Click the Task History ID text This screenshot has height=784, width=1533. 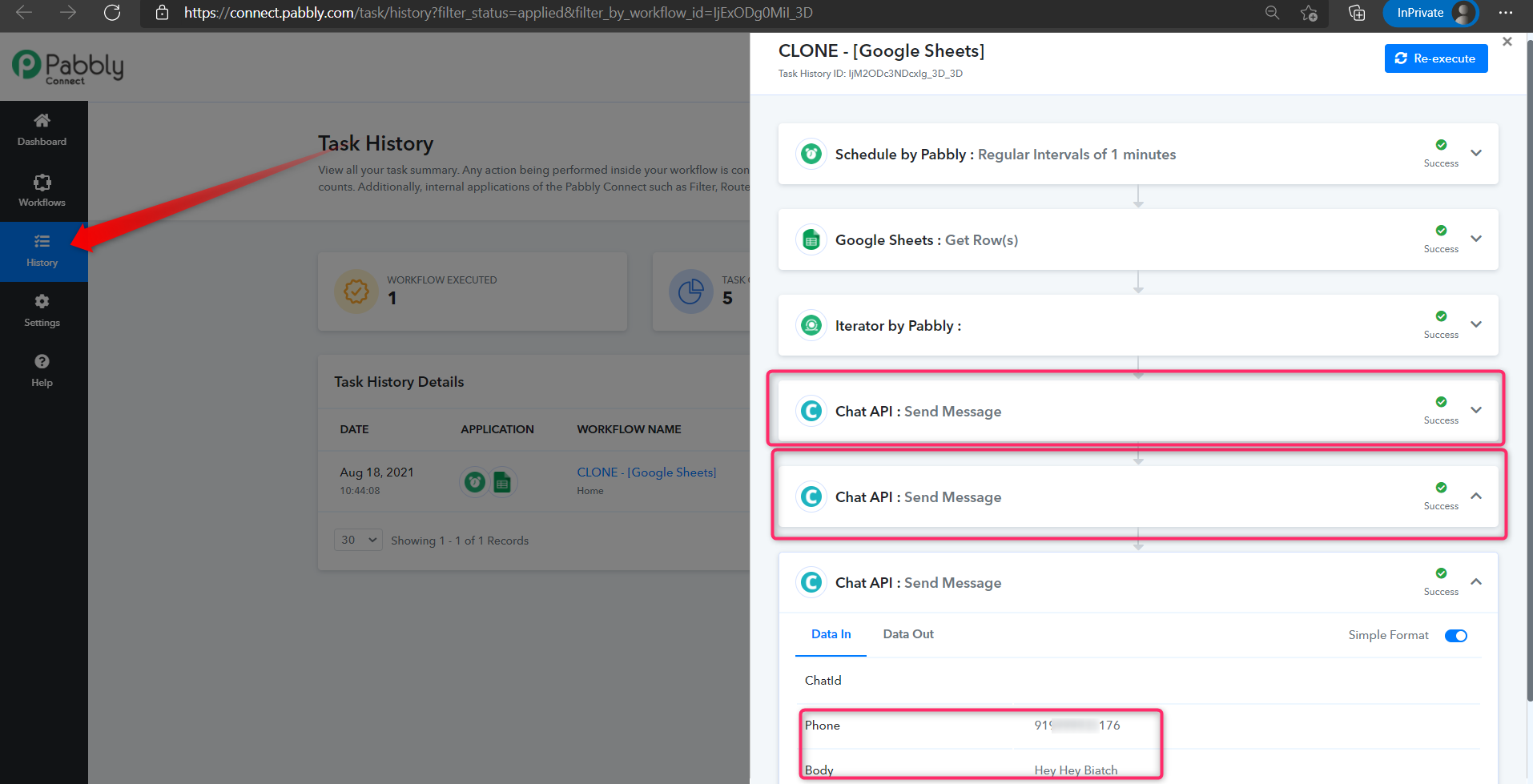[871, 74]
